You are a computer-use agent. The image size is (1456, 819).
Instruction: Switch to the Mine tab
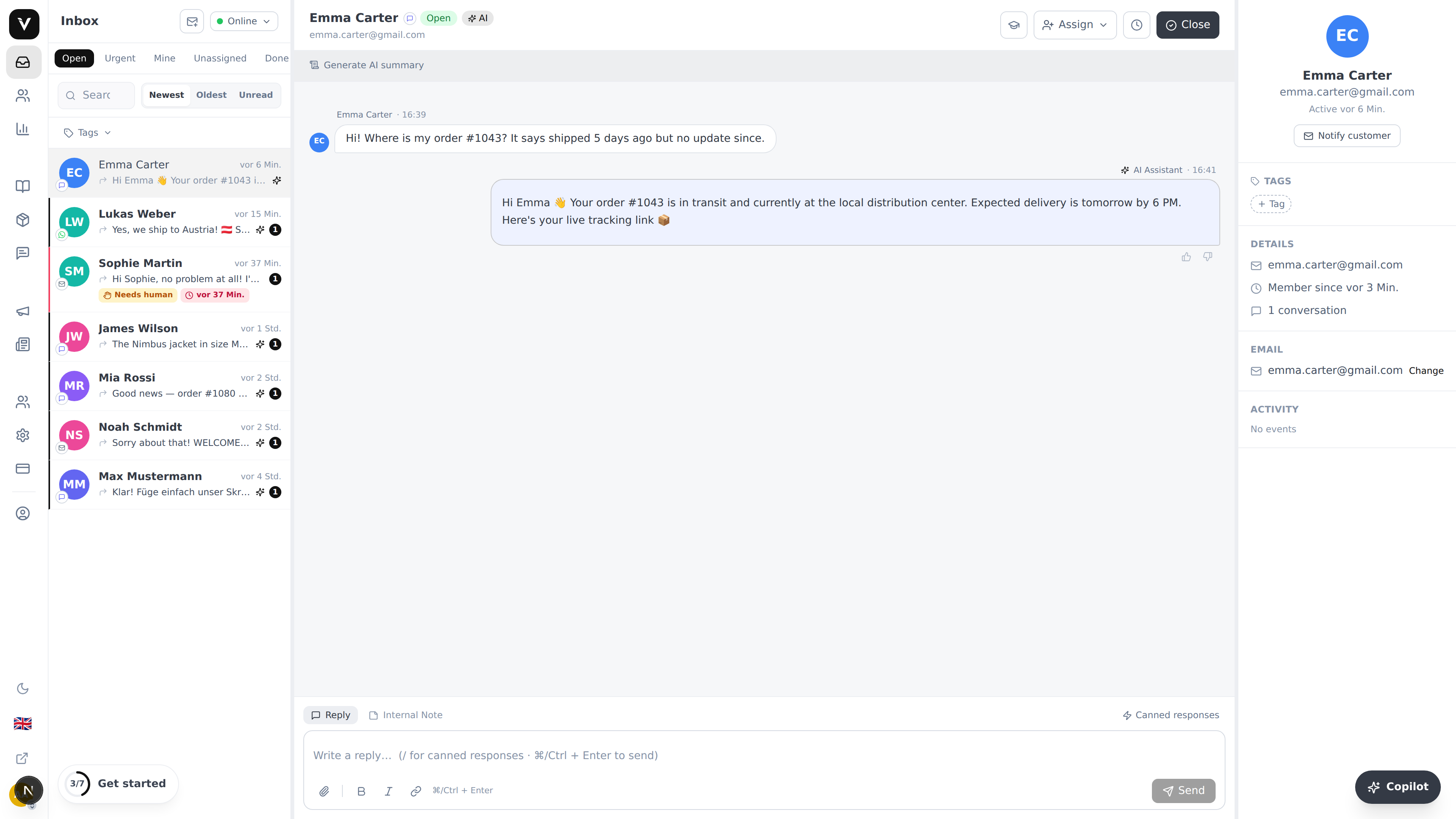(165, 58)
